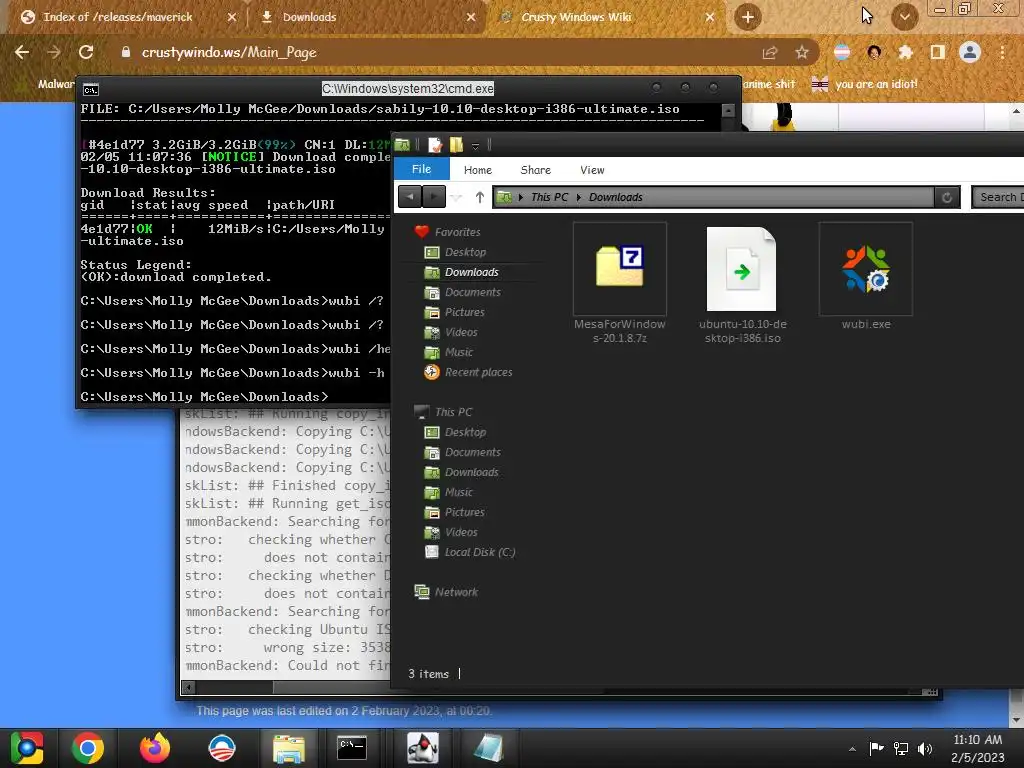
Task: Open a new Chrome tab
Action: tap(748, 17)
